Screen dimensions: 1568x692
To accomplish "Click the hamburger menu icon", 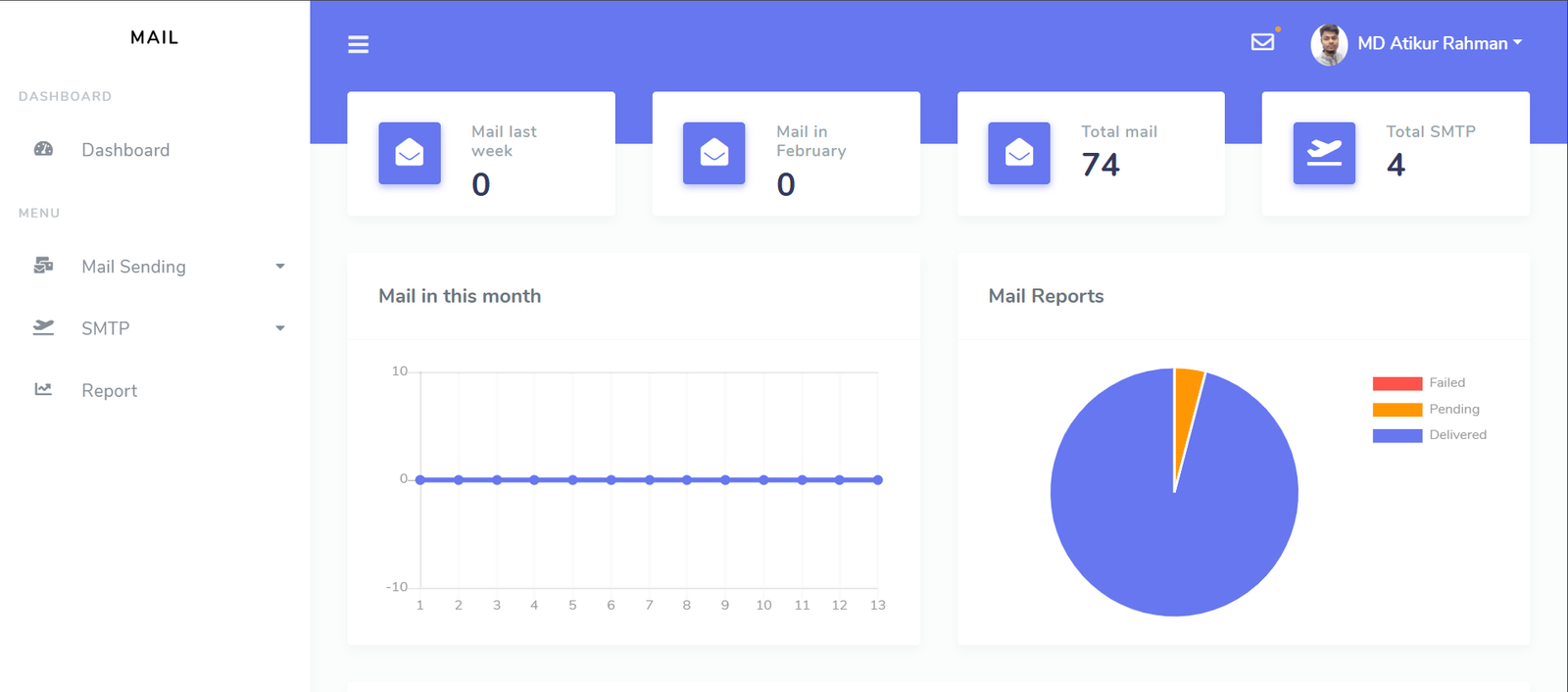I will [358, 44].
